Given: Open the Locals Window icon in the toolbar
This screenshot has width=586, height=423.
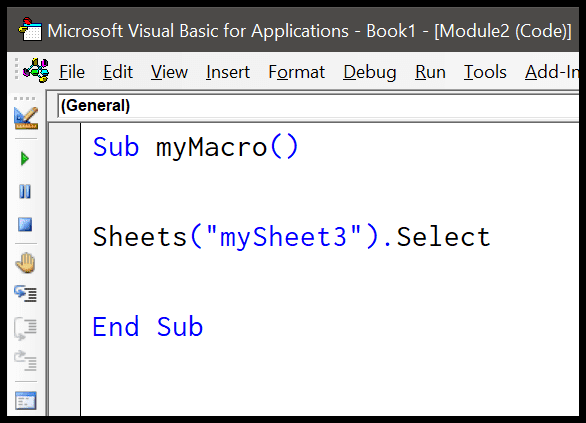Looking at the screenshot, I should (x=26, y=401).
